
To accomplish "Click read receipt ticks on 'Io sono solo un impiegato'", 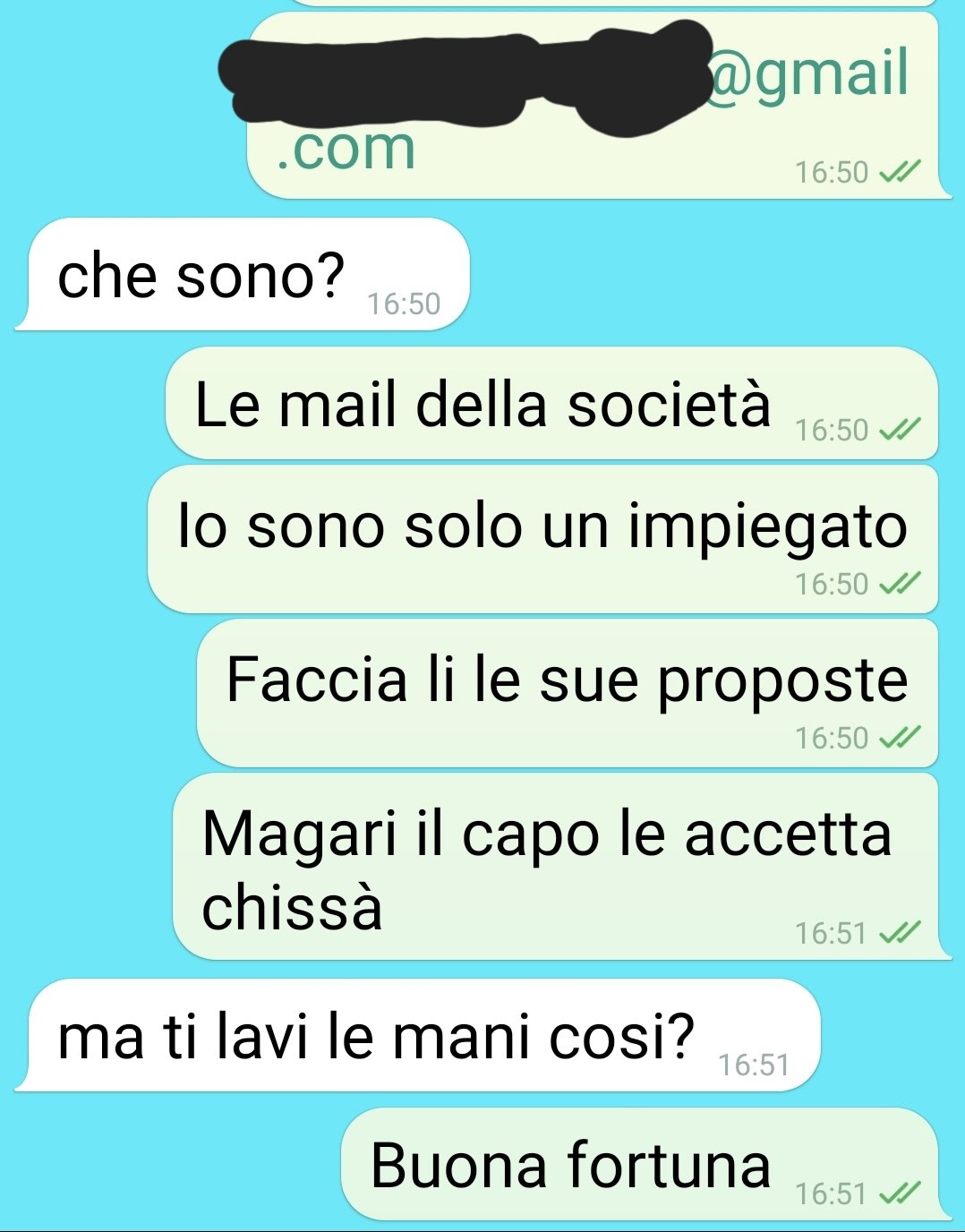I will (x=899, y=584).
